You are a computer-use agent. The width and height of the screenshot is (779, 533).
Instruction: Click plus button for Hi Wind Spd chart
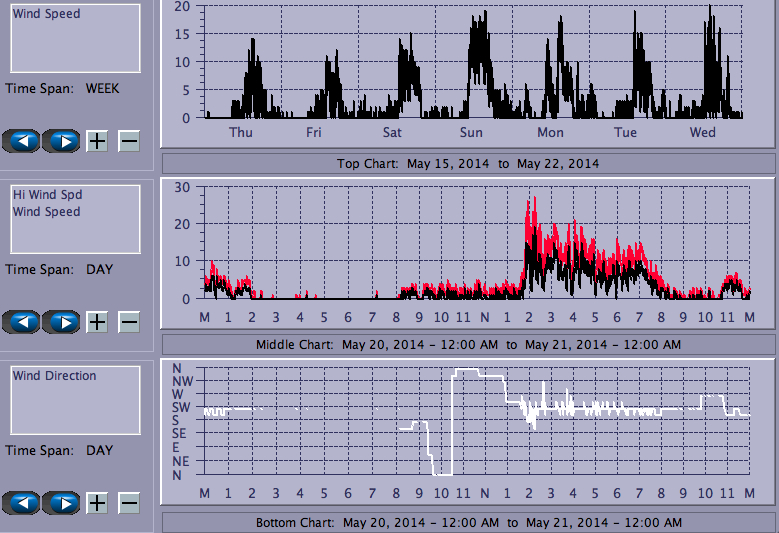[x=97, y=322]
